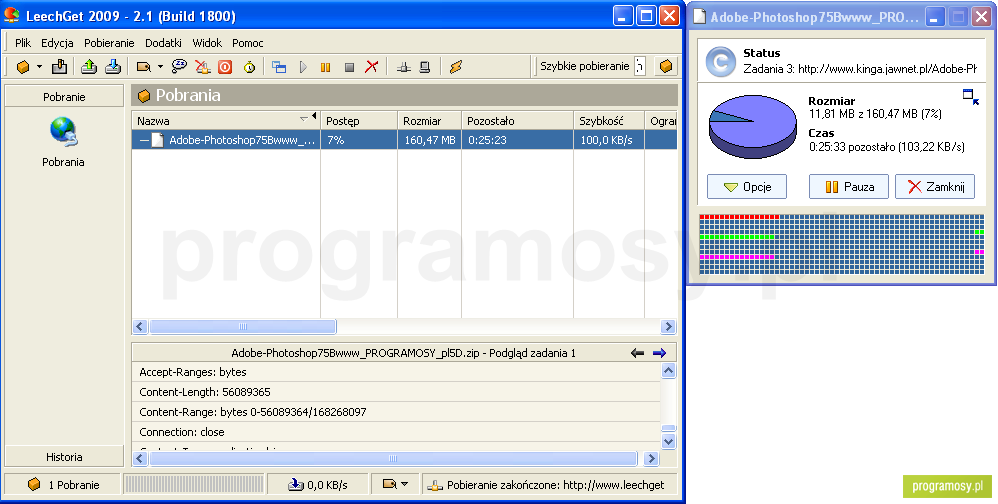998x504 pixels.
Task: Click right arrow of downloads list horizontal scrollbar
Action: point(668,326)
